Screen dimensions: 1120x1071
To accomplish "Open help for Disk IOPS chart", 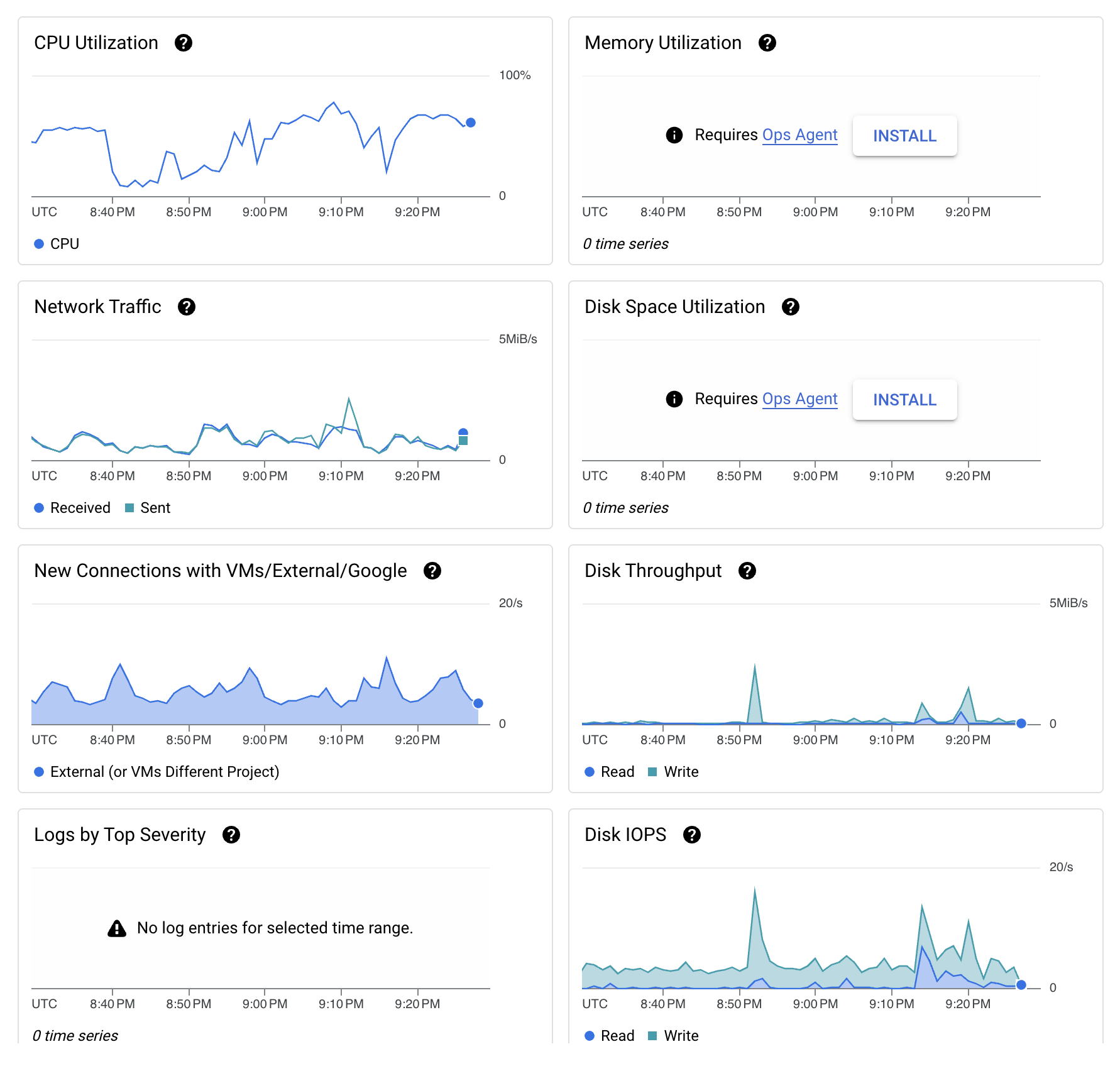I will pyautogui.click(x=691, y=835).
